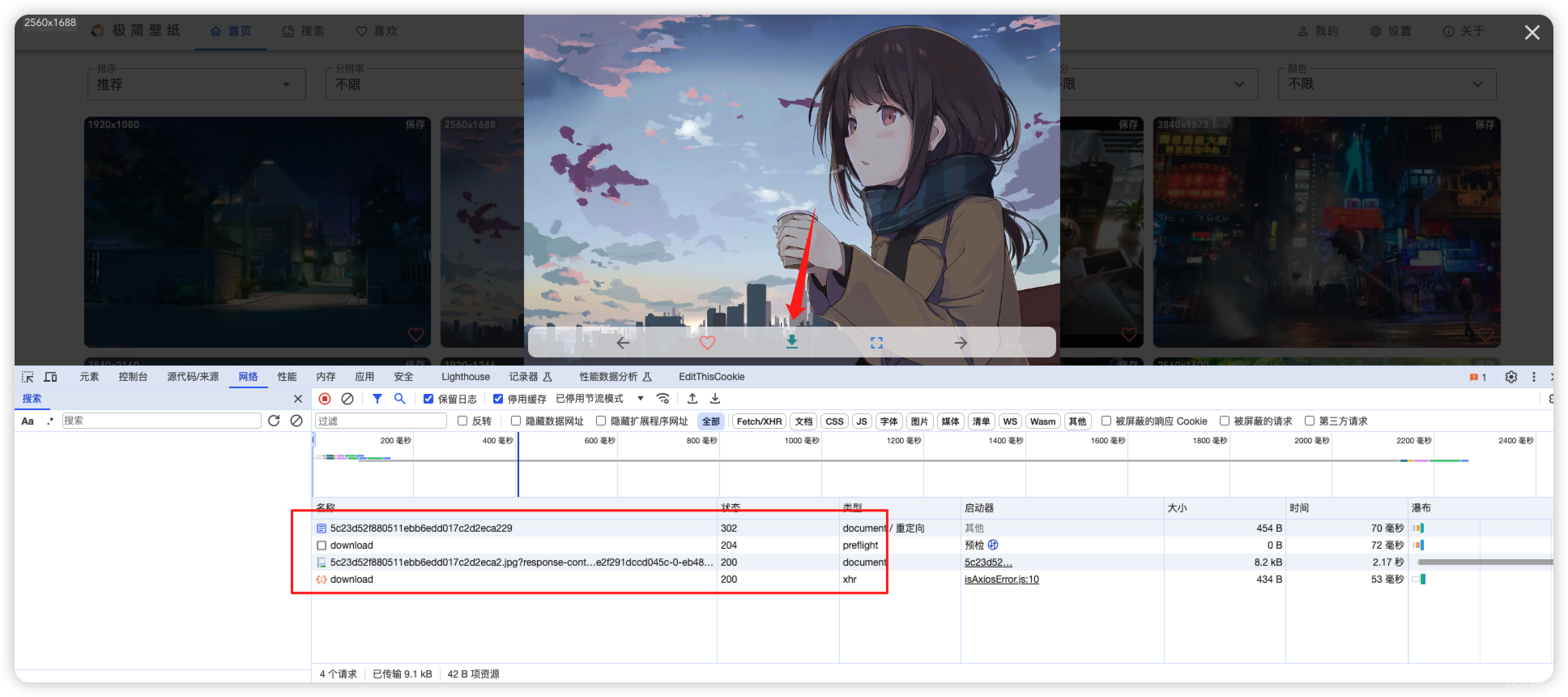Open the 已停用节流模式 throttling dropdown
The height and width of the screenshot is (697, 1568).
(x=600, y=399)
